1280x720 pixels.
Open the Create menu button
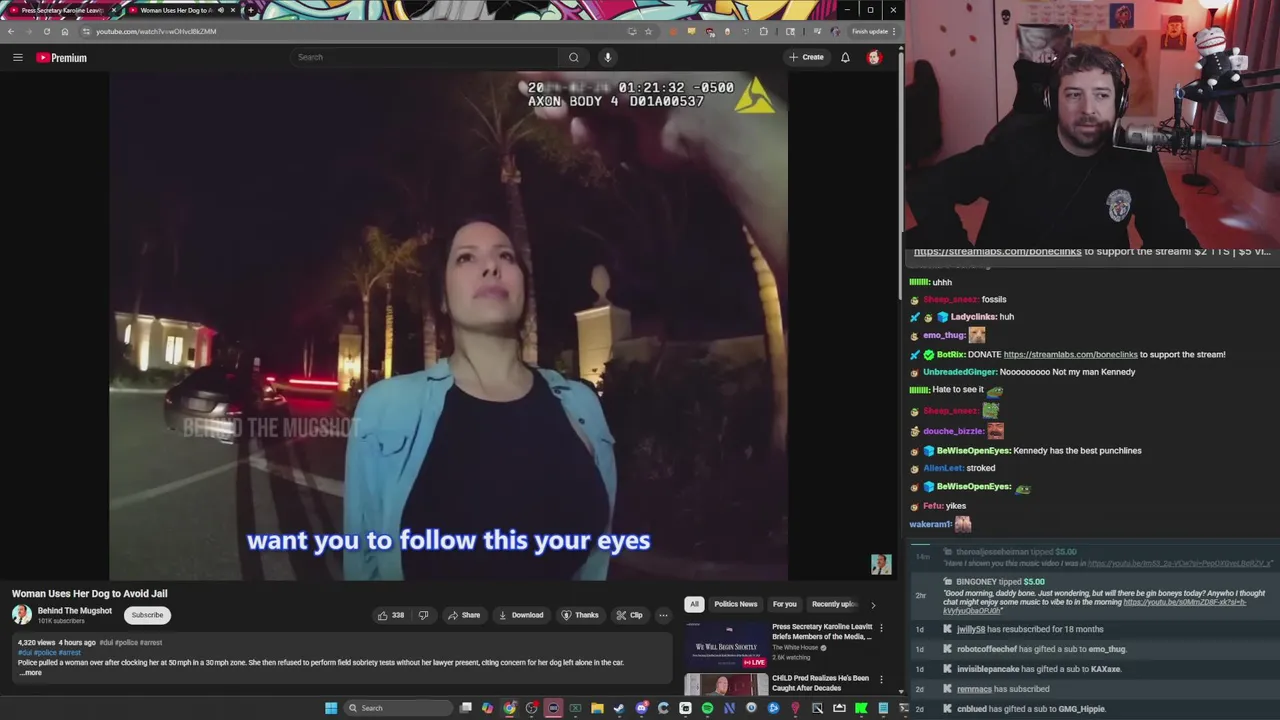coord(806,57)
